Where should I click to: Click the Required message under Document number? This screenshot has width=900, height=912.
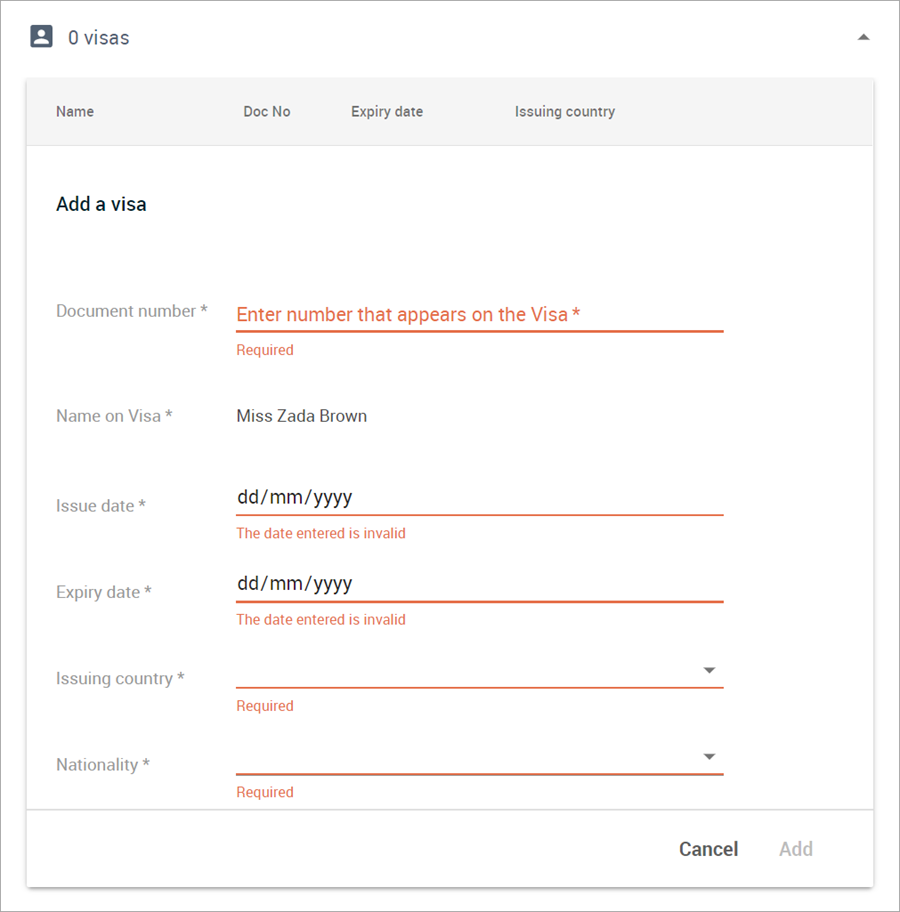point(265,350)
